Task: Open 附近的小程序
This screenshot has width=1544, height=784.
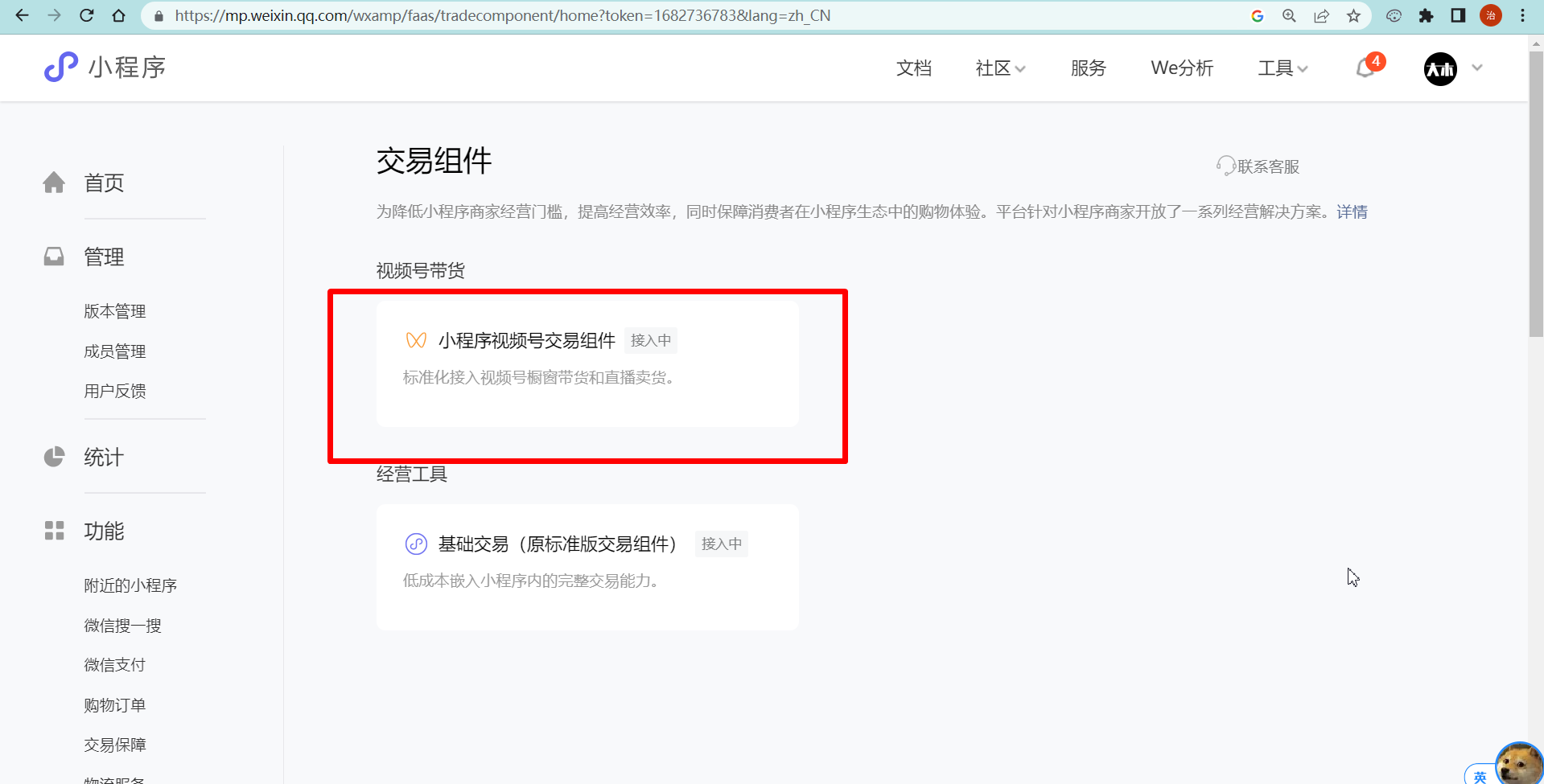Action: 130,585
